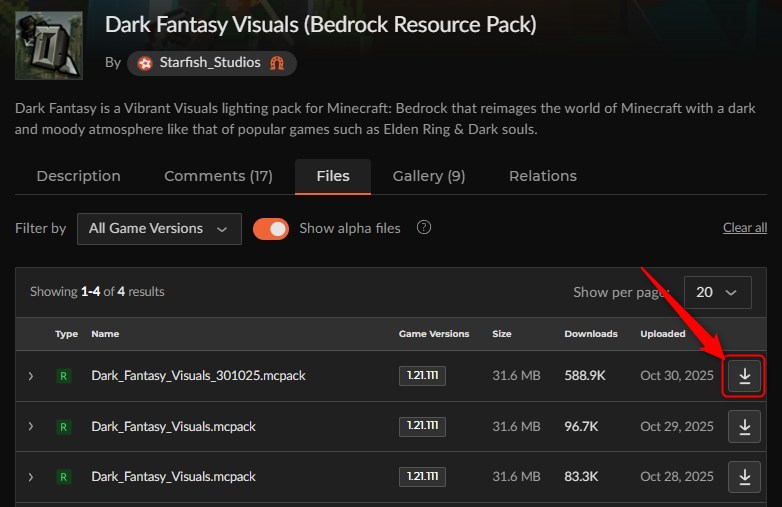Viewport: 782px width, 507px height.
Task: Expand the Dark_Fantasy_Visuals_301025.mcpack row
Action: click(x=30, y=376)
